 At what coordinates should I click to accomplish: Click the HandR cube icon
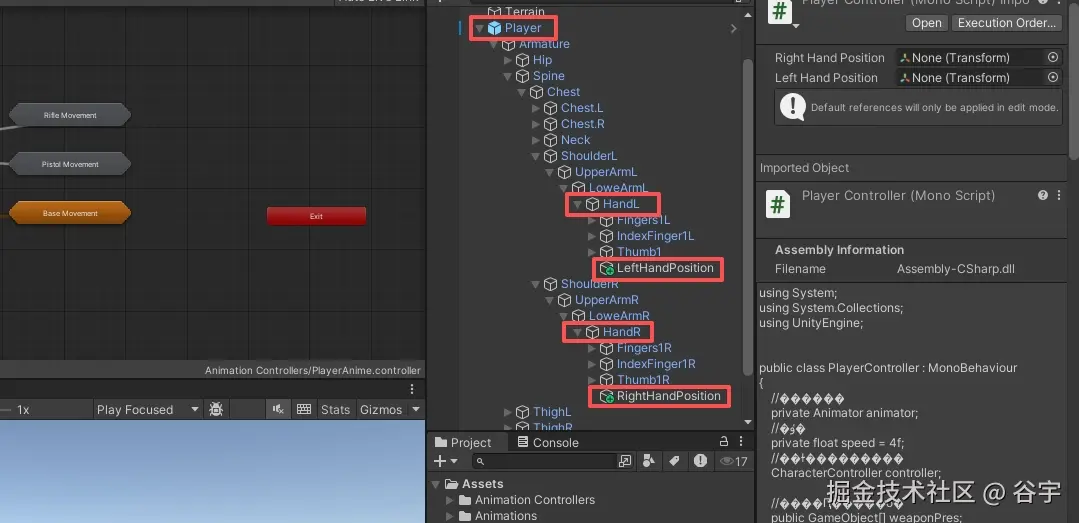click(x=592, y=332)
